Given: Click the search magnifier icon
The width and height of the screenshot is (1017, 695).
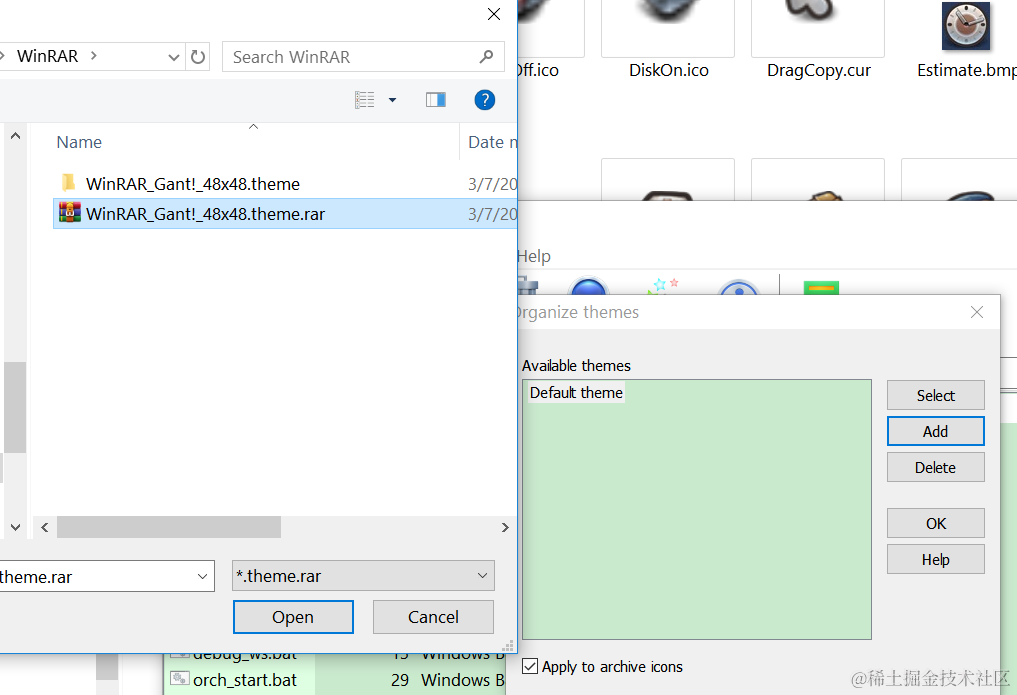Looking at the screenshot, I should click(x=486, y=57).
